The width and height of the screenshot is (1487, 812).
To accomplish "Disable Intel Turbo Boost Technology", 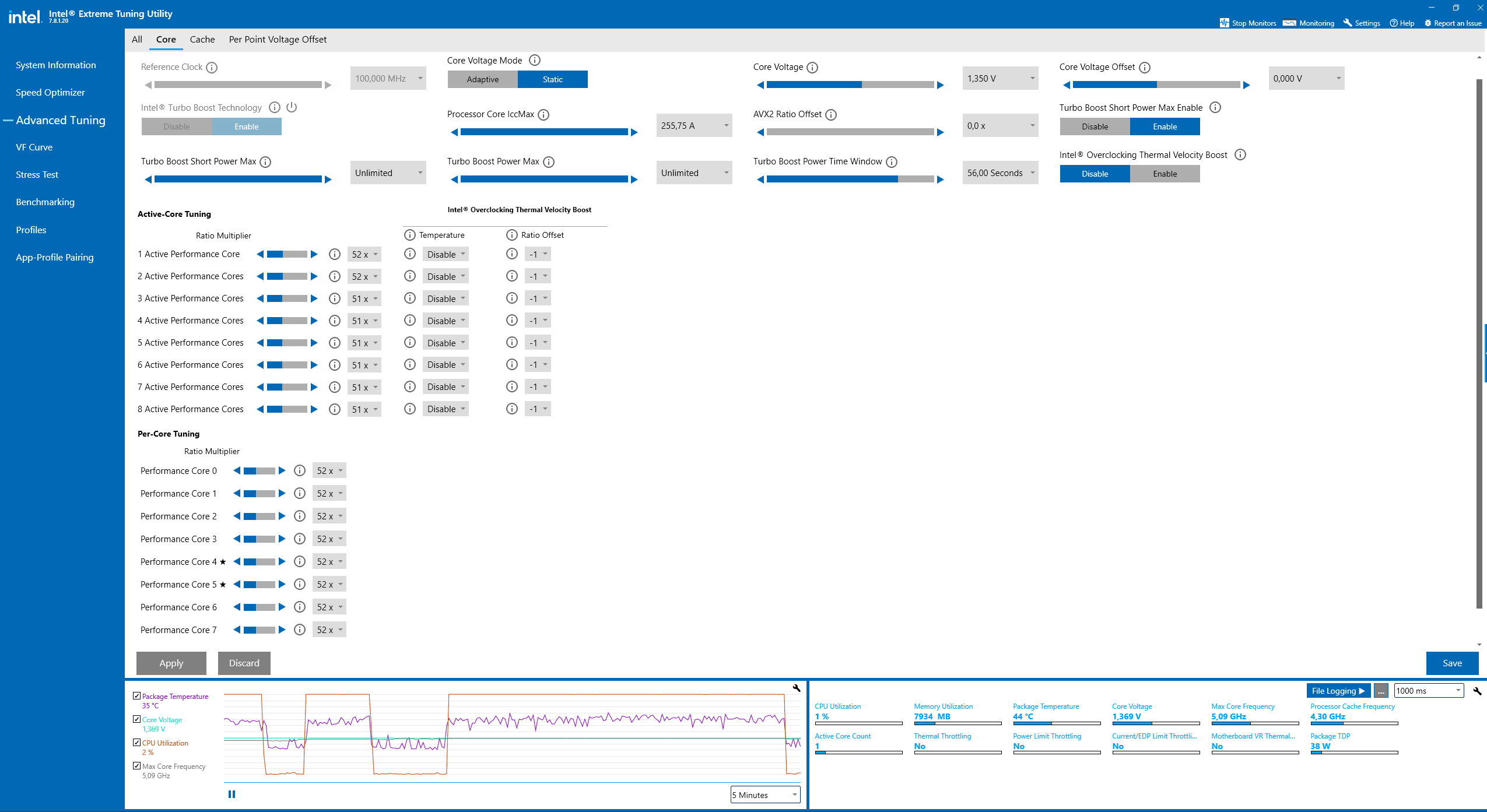I will click(x=177, y=126).
